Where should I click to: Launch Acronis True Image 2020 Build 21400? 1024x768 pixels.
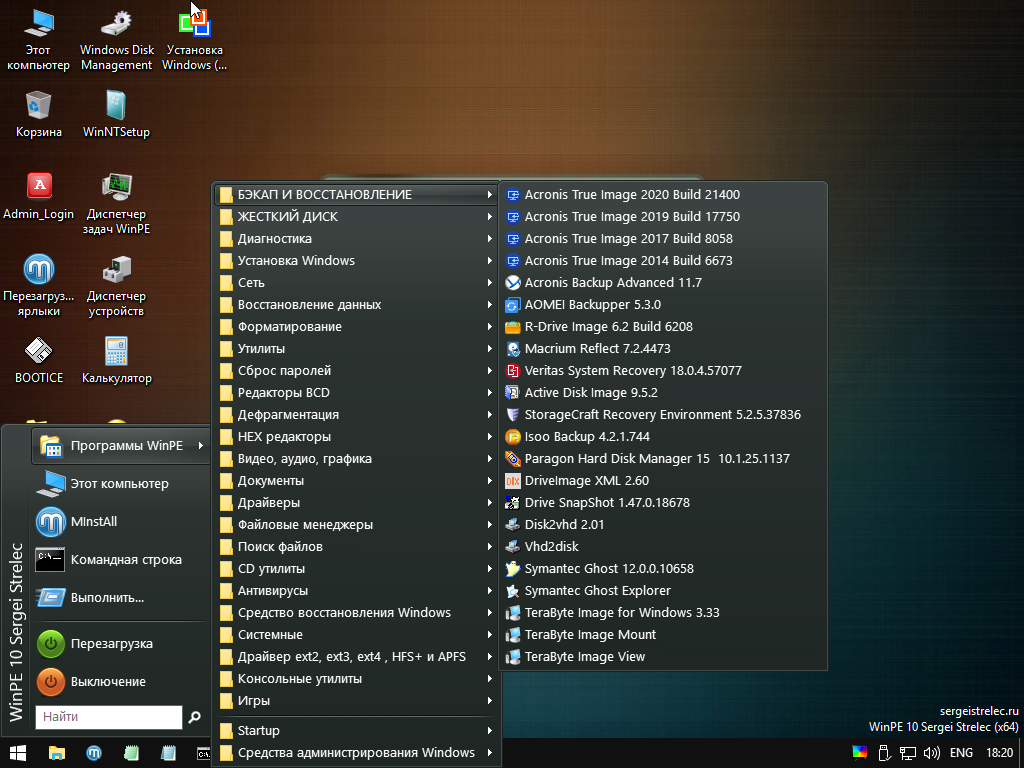663,195
